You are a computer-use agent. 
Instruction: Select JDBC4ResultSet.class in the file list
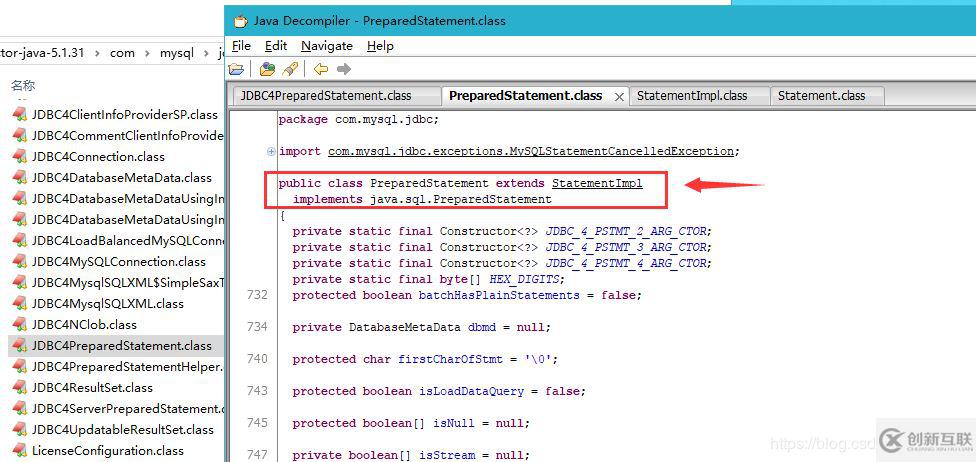click(x=92, y=387)
